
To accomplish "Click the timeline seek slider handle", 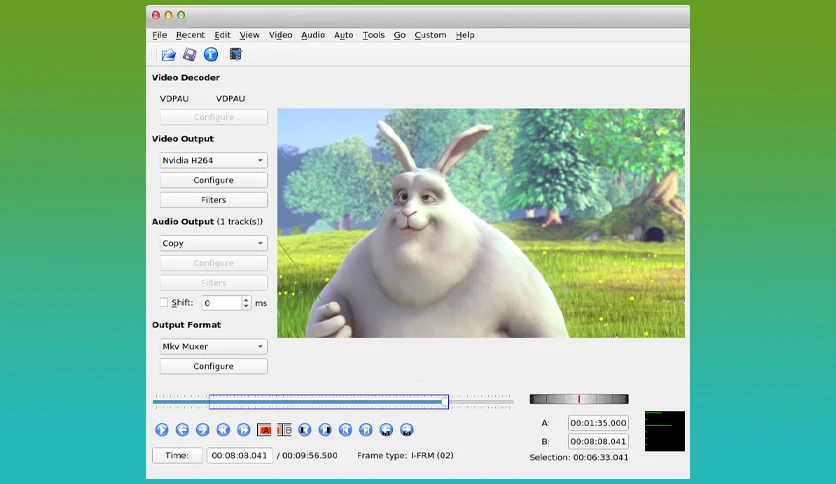I will (445, 402).
